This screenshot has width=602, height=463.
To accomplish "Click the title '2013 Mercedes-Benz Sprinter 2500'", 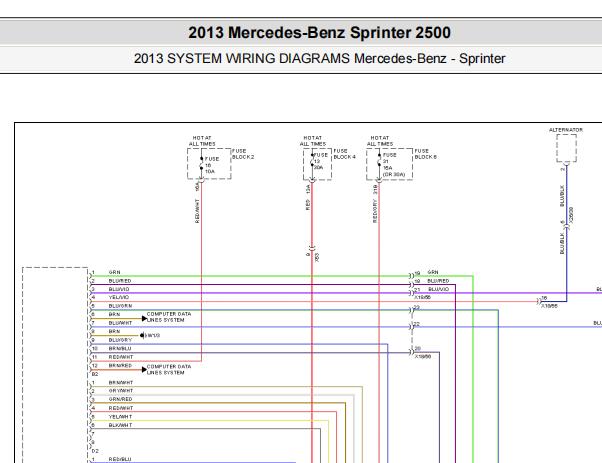I will (x=319, y=33).
